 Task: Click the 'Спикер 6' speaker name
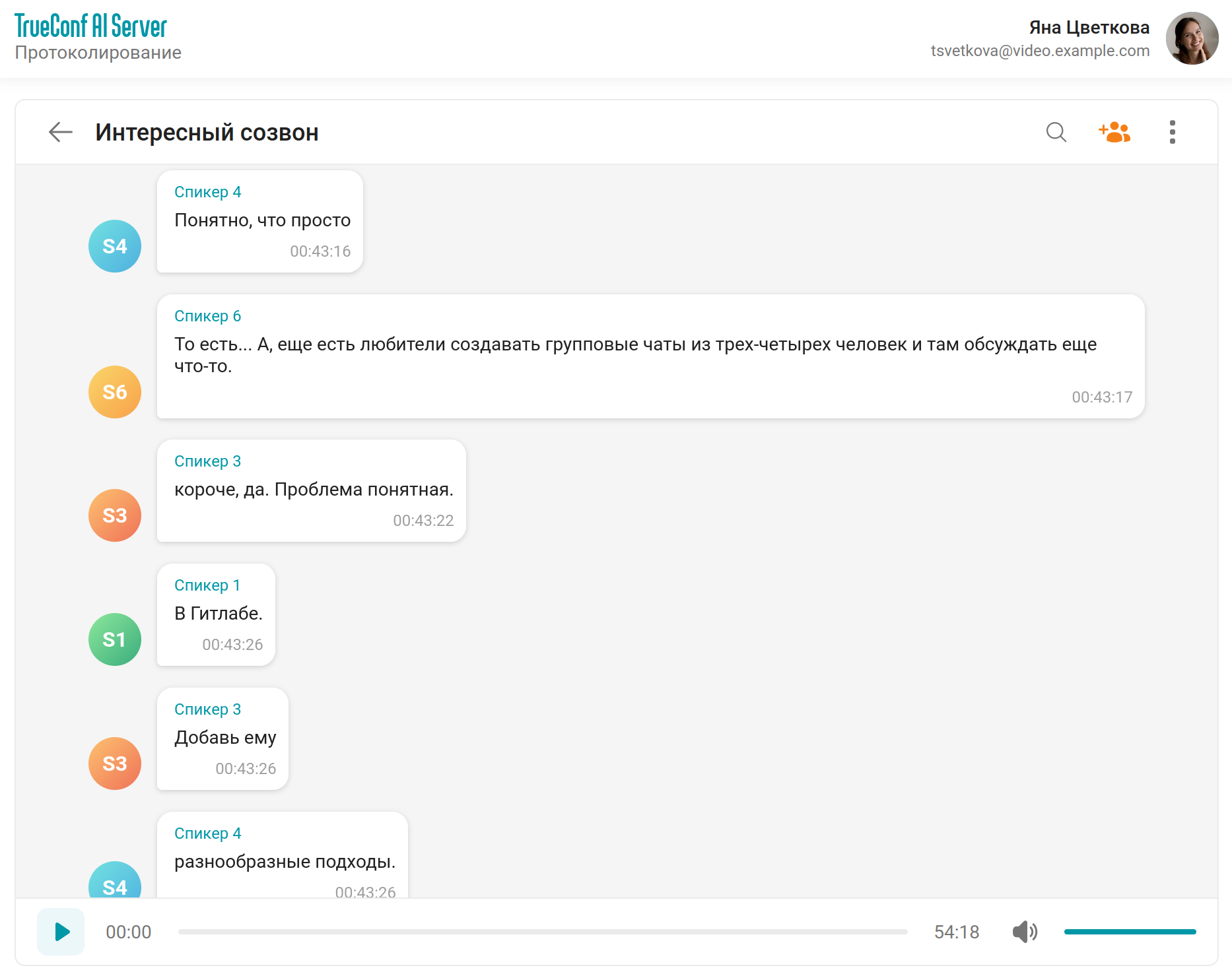coord(208,316)
